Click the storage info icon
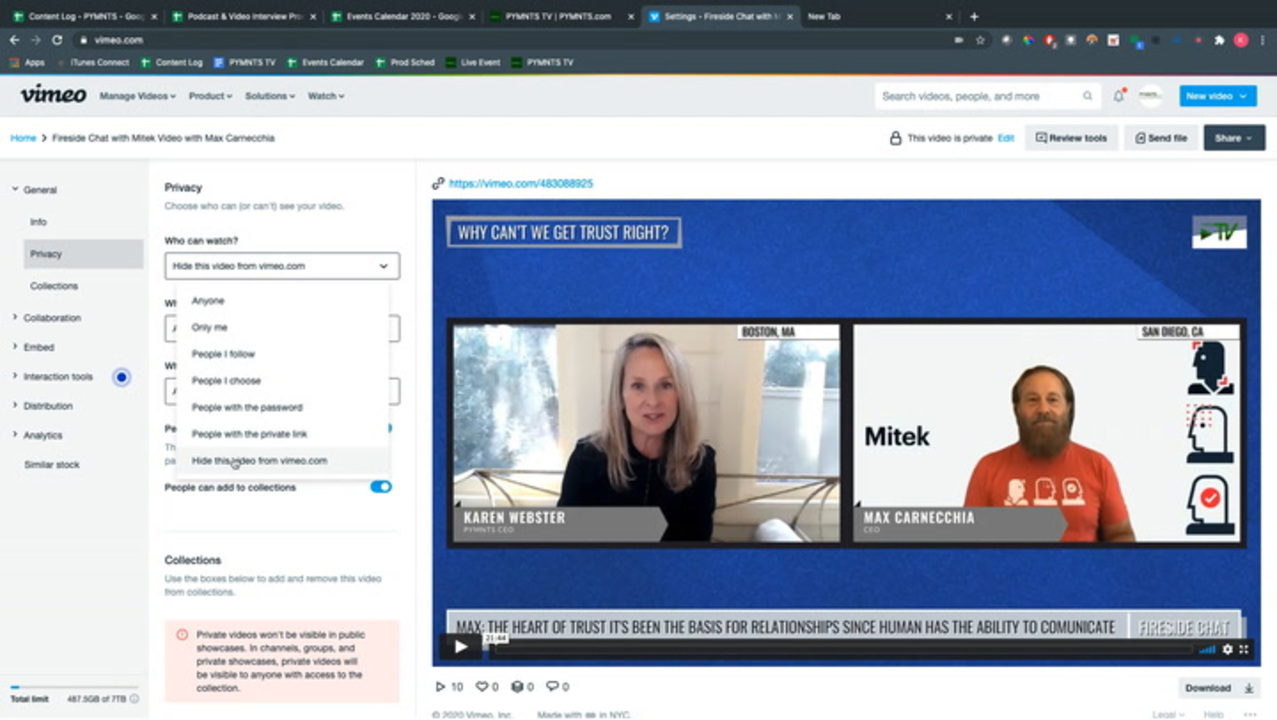This screenshot has width=1277, height=720. click(134, 699)
